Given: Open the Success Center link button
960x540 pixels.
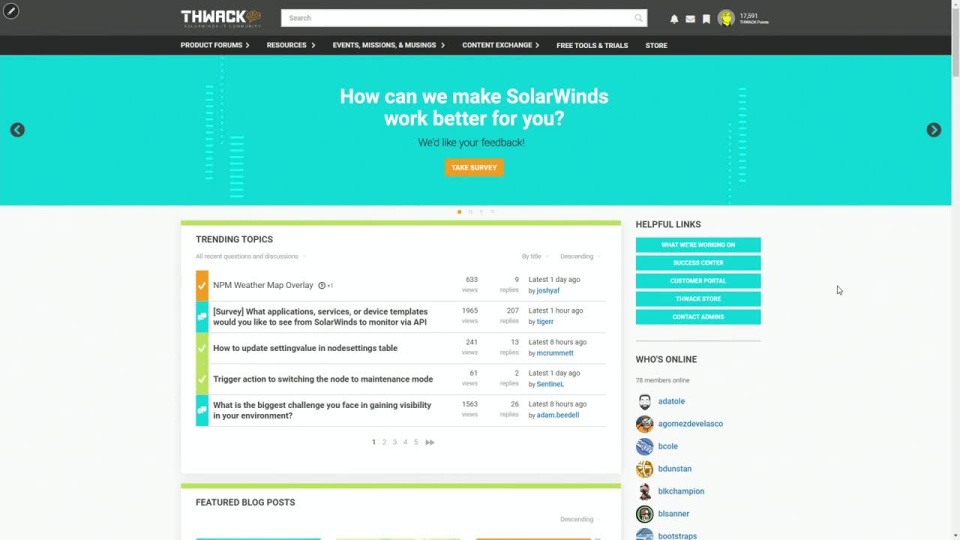Looking at the screenshot, I should tap(698, 263).
